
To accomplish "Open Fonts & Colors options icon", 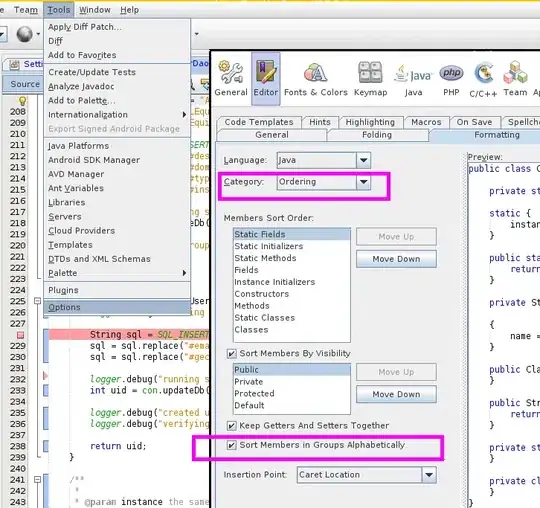I will pos(315,79).
